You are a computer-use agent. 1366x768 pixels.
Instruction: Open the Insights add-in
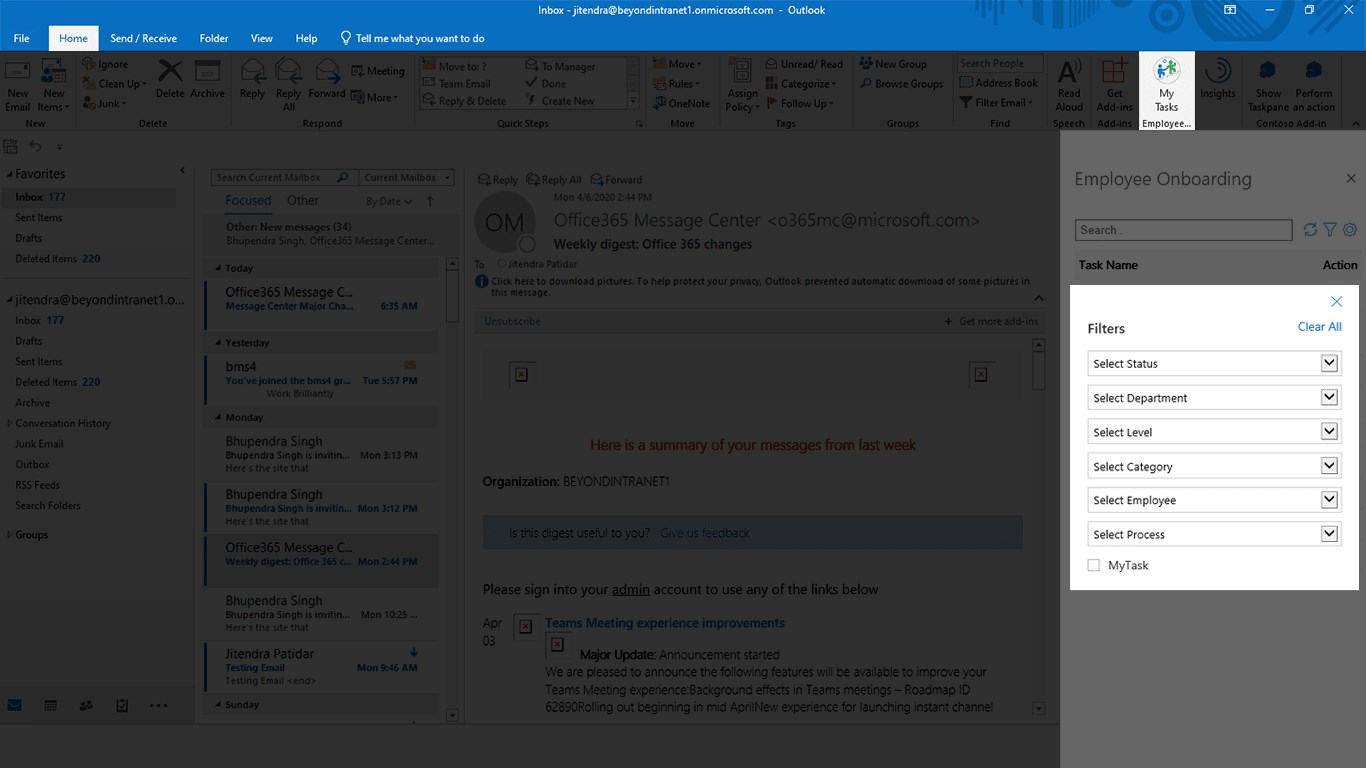(x=1217, y=79)
